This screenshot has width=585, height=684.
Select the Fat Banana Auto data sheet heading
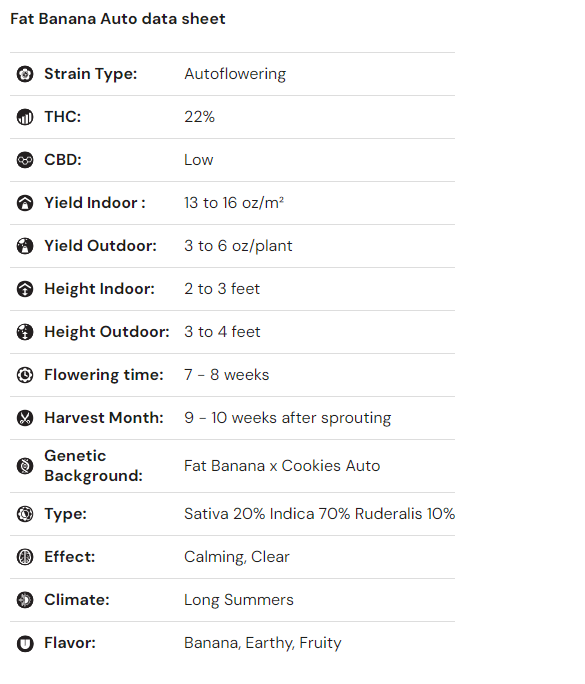coord(118,19)
